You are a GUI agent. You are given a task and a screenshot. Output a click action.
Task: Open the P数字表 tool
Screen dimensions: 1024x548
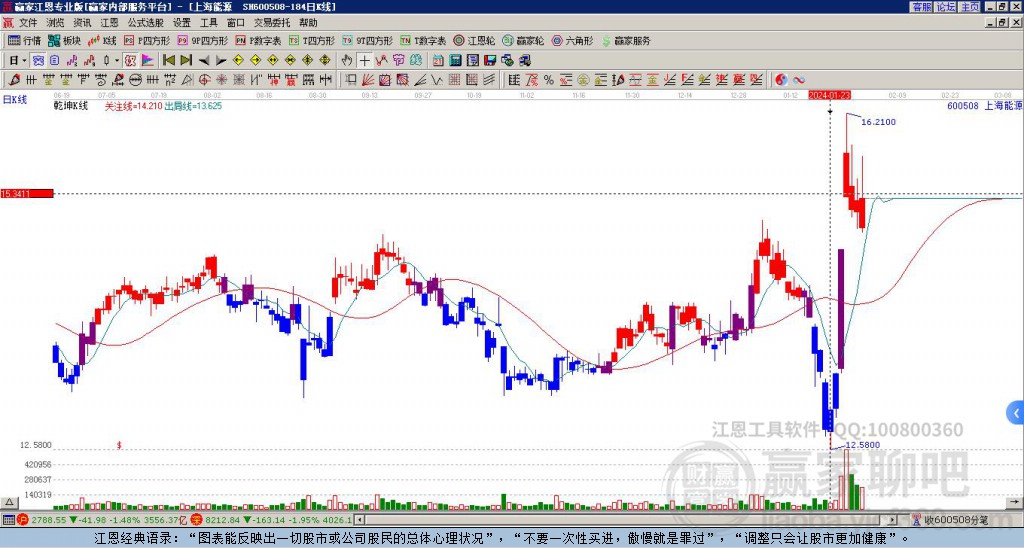click(258, 40)
